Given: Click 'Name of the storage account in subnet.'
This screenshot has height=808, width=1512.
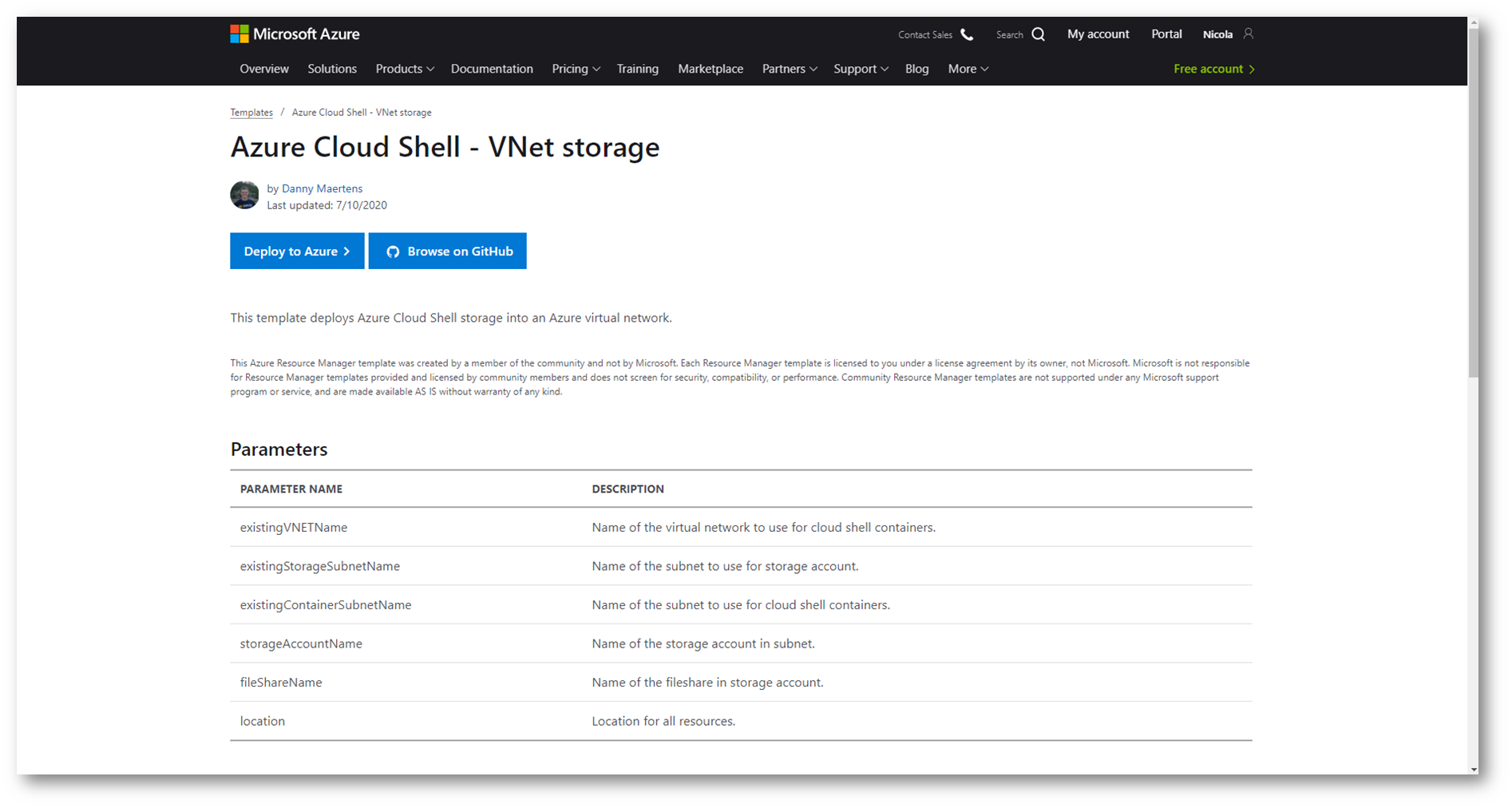Looking at the screenshot, I should click(703, 644).
